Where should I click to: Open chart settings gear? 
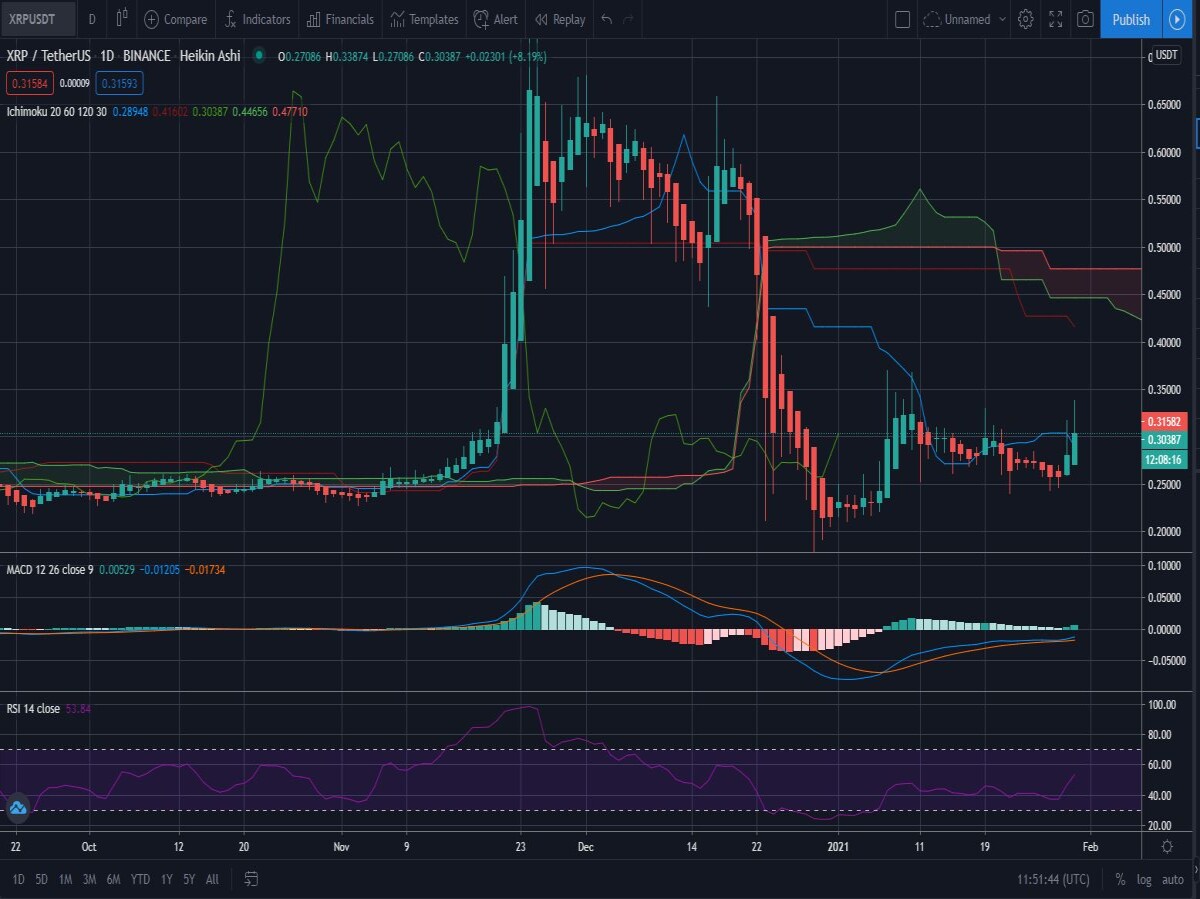pos(1025,19)
